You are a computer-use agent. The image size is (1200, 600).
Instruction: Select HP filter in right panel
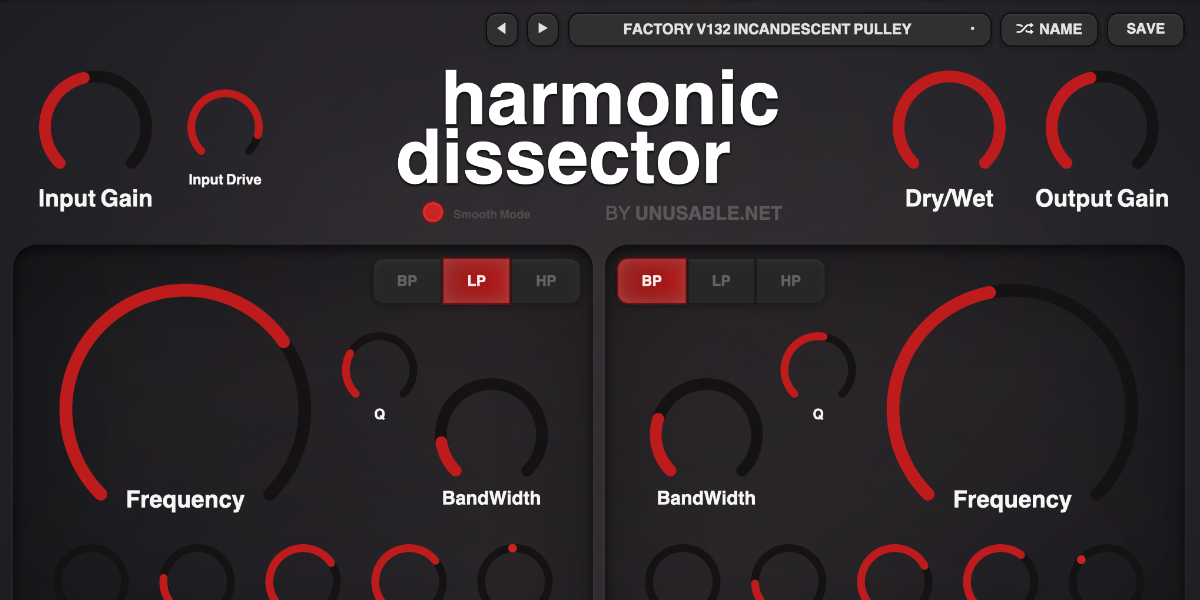click(x=790, y=281)
